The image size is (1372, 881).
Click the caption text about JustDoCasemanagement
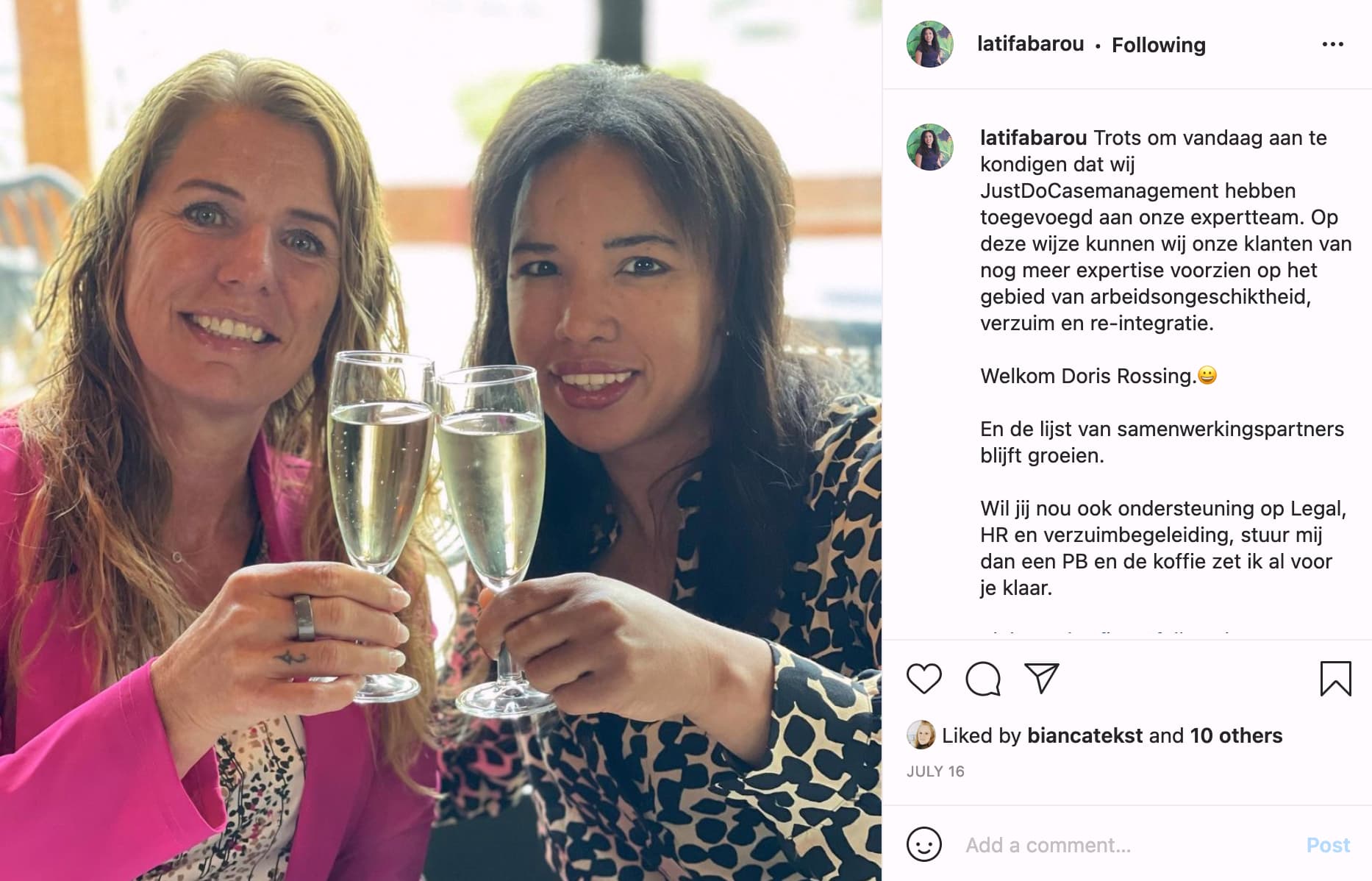tap(1165, 230)
